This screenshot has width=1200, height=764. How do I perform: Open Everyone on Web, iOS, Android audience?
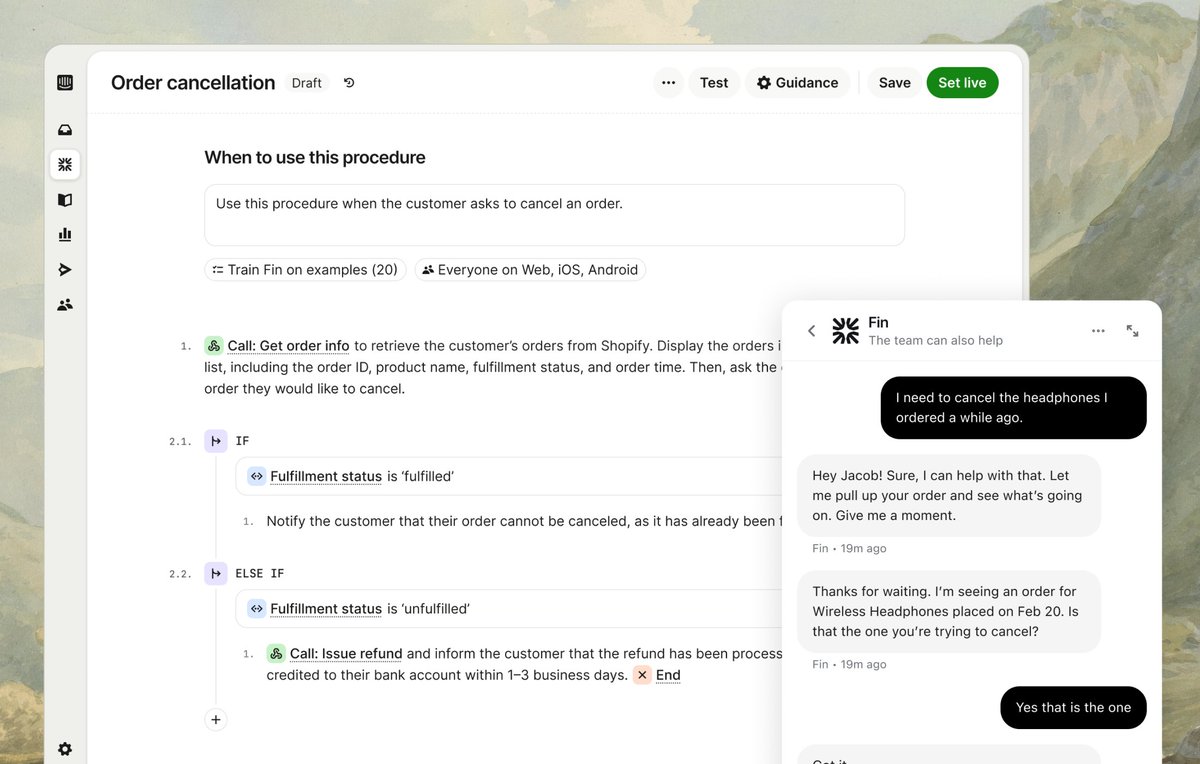pos(530,270)
